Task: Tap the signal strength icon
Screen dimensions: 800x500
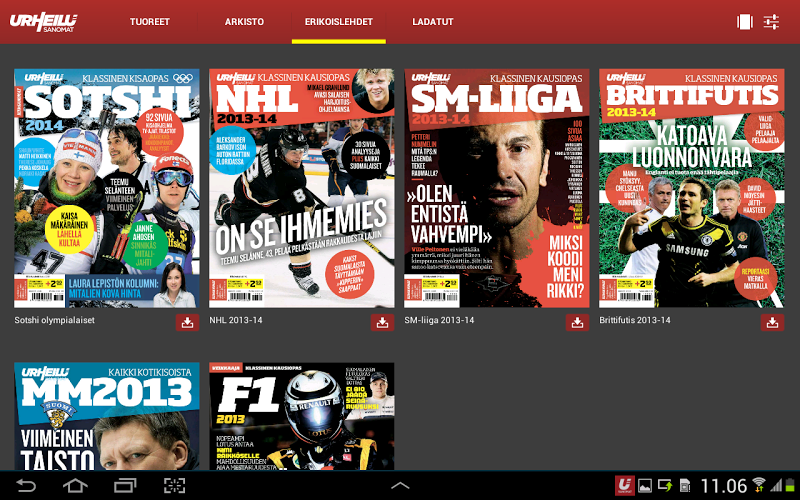Action: [776, 485]
